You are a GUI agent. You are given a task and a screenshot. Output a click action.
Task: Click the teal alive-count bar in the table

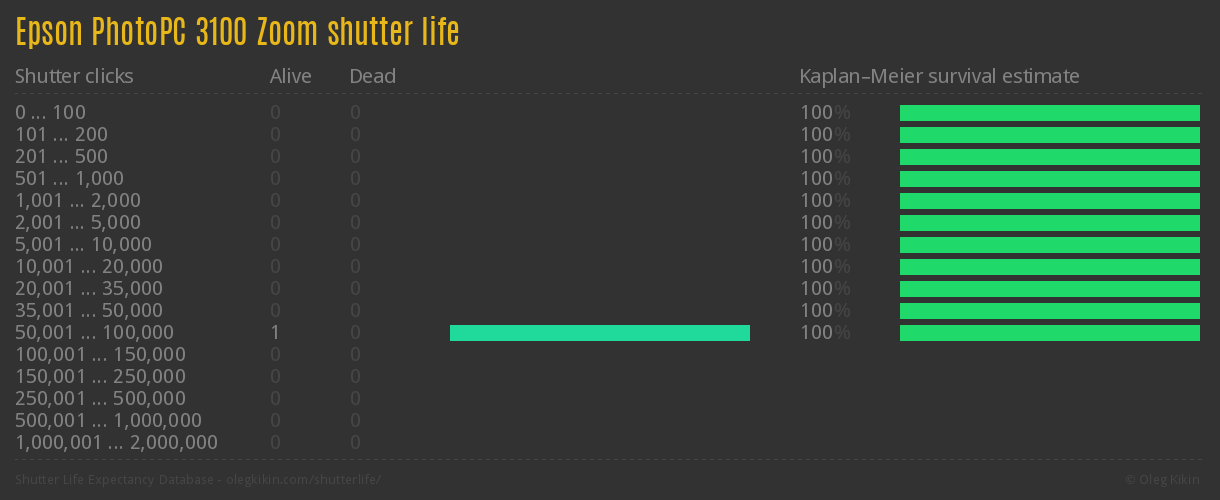point(599,333)
